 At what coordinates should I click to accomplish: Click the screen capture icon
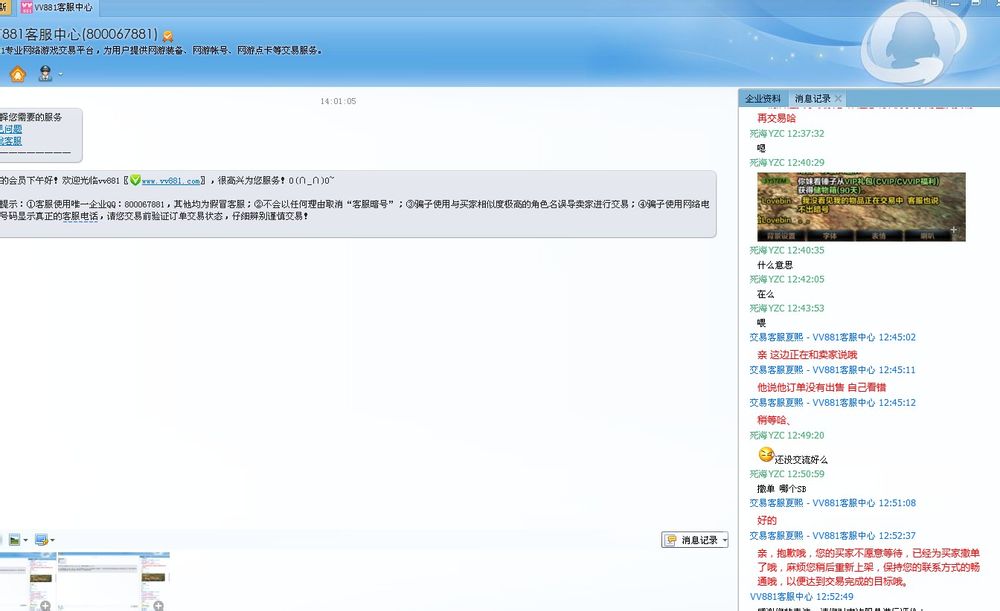click(x=41, y=540)
